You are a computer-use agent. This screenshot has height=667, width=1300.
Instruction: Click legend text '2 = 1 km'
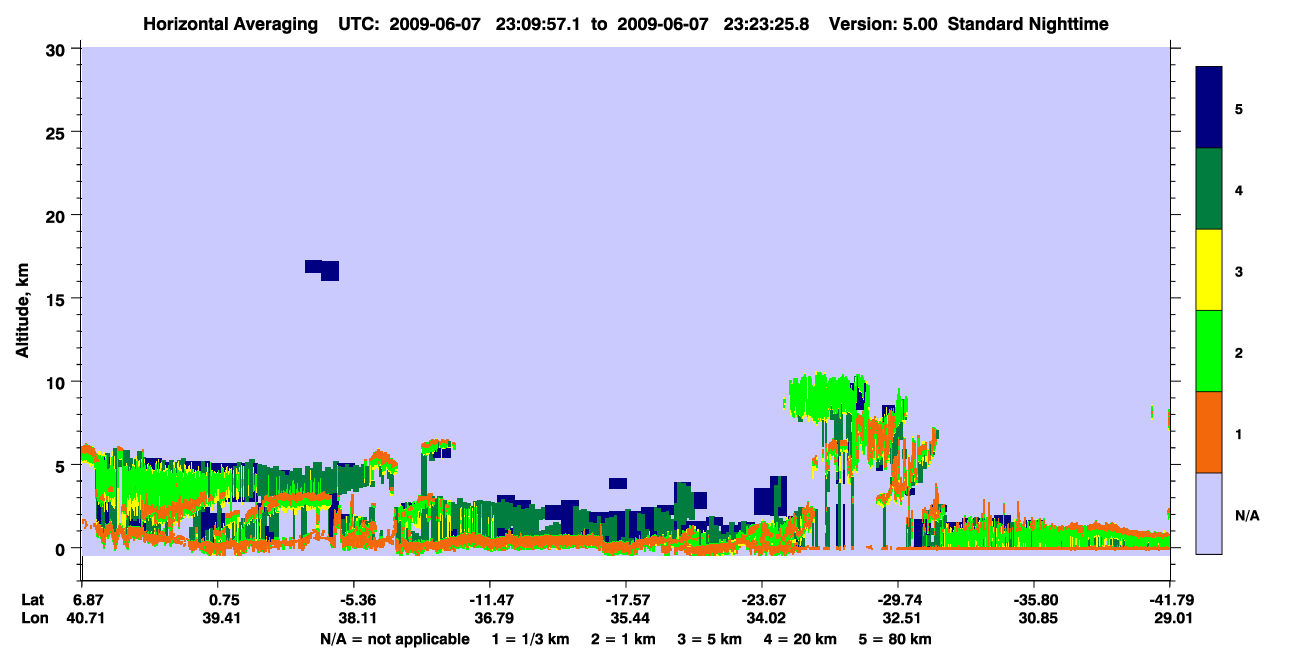[x=622, y=639]
